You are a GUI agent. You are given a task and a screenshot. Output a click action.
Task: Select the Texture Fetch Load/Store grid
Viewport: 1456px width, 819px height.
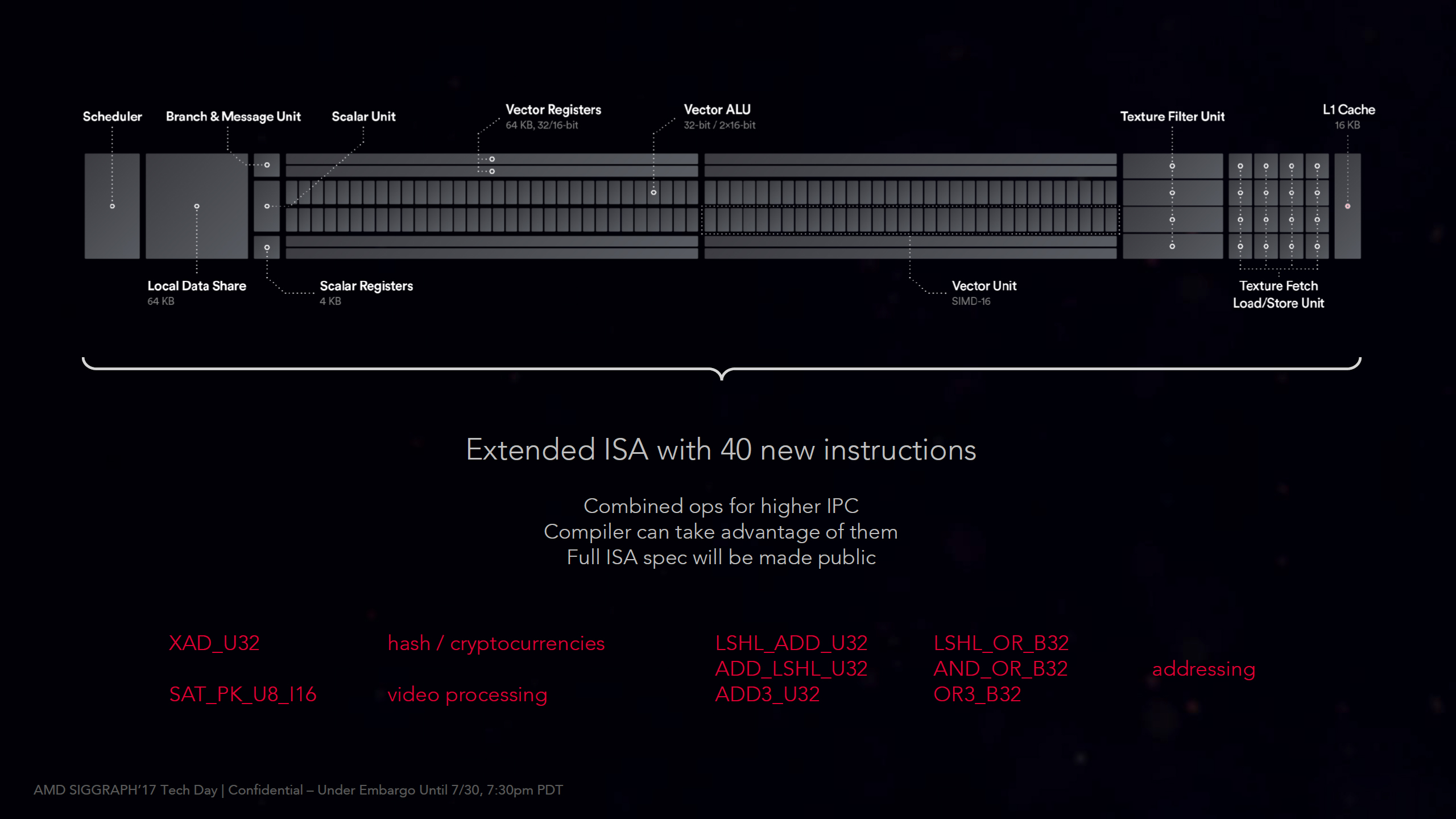tap(1279, 206)
